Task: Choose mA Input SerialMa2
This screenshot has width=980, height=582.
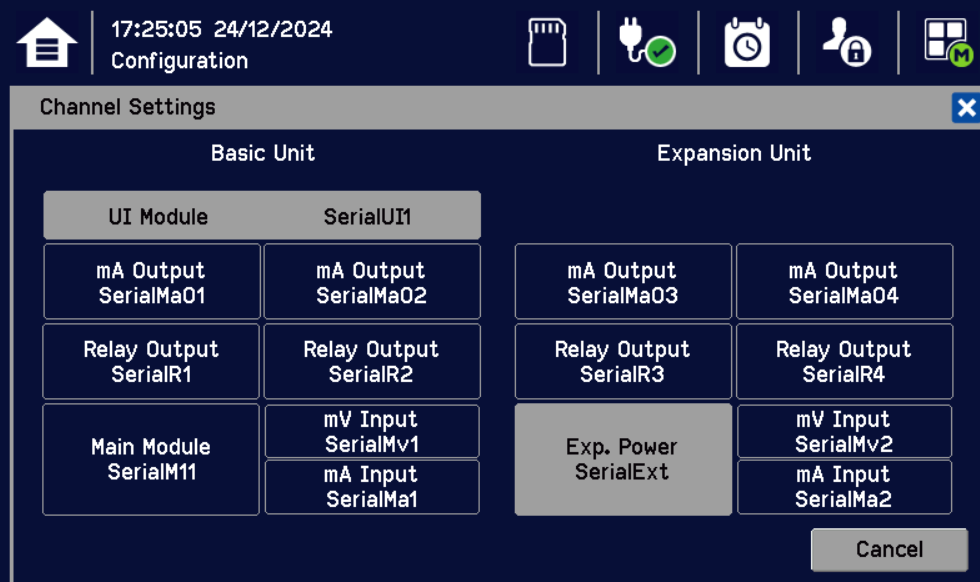Action: [x=844, y=487]
